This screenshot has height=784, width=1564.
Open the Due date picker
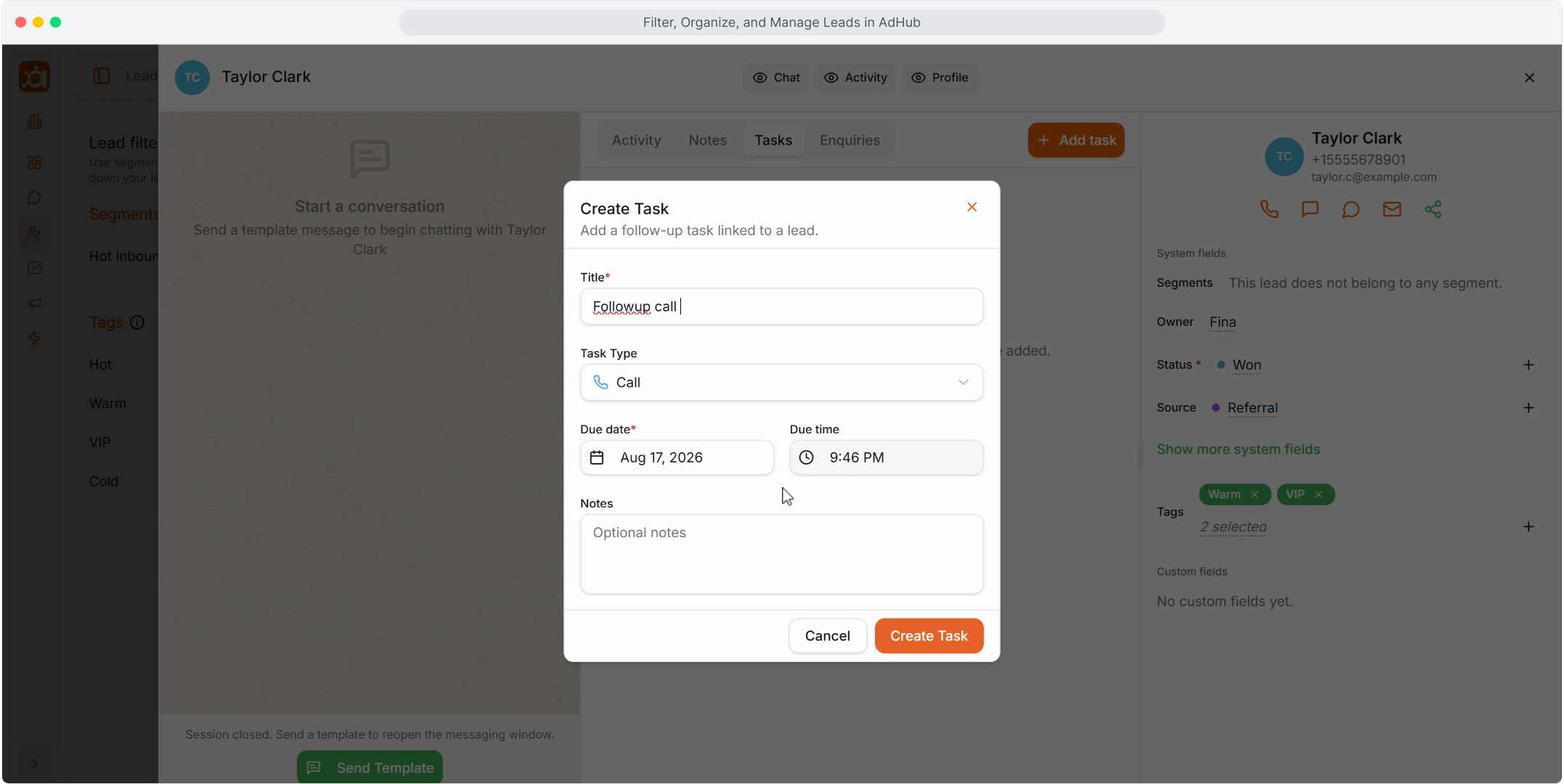pyautogui.click(x=677, y=457)
